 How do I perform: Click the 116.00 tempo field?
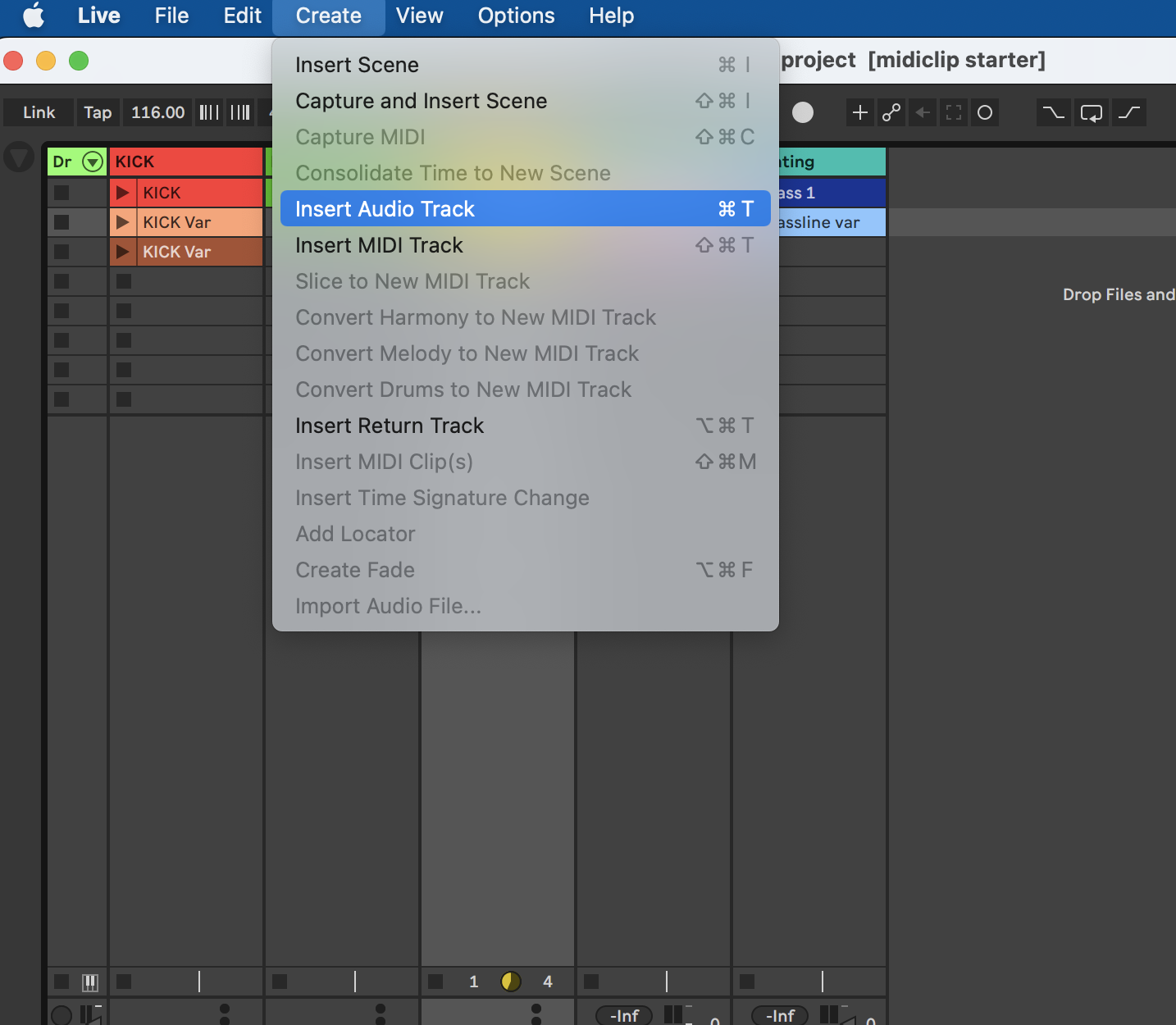157,112
